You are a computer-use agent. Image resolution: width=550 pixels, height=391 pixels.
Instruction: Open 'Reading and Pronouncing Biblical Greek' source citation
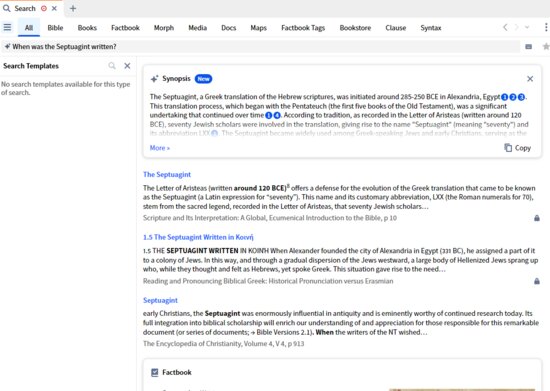[268, 281]
